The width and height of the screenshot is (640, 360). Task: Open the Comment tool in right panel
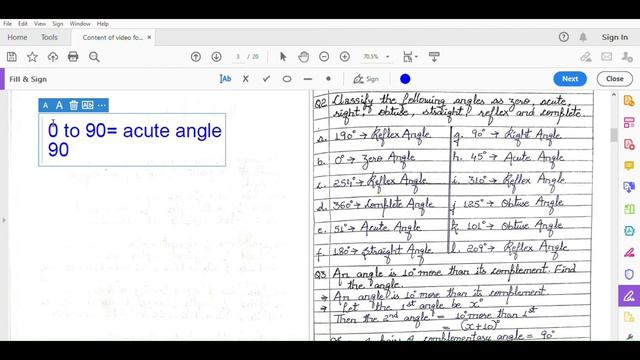(629, 166)
